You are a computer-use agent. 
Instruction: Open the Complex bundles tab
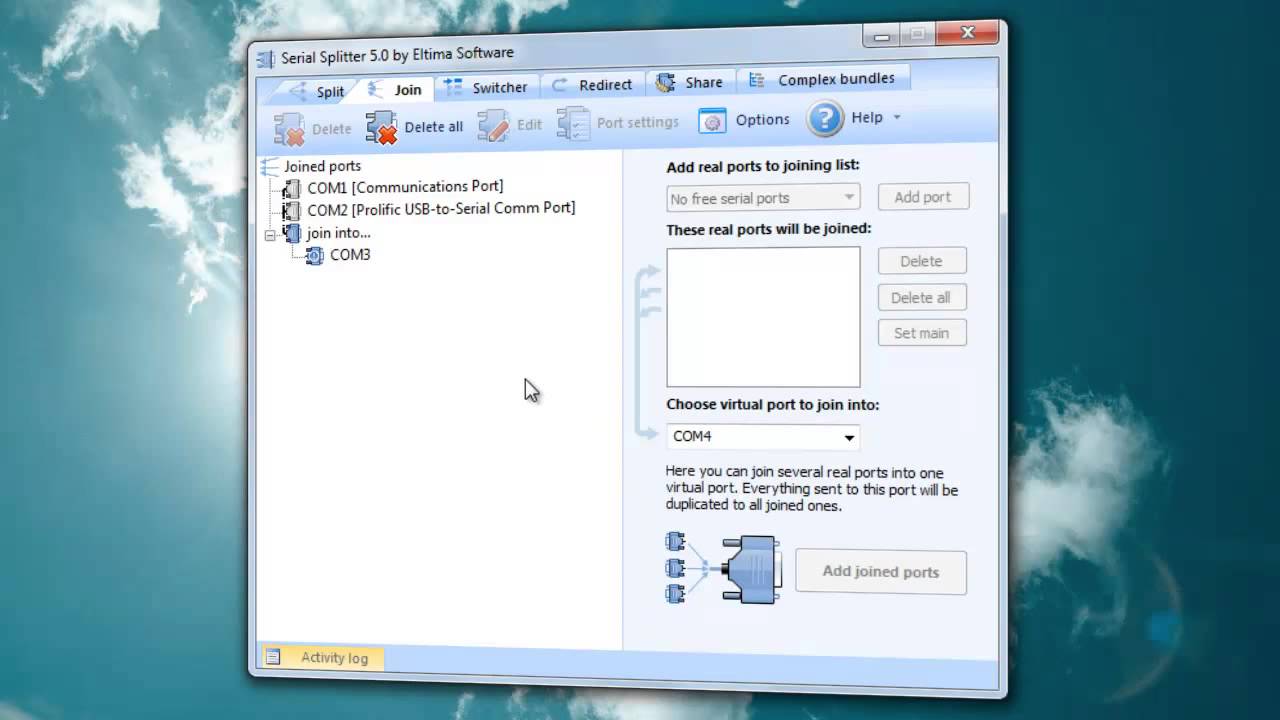pyautogui.click(x=822, y=79)
